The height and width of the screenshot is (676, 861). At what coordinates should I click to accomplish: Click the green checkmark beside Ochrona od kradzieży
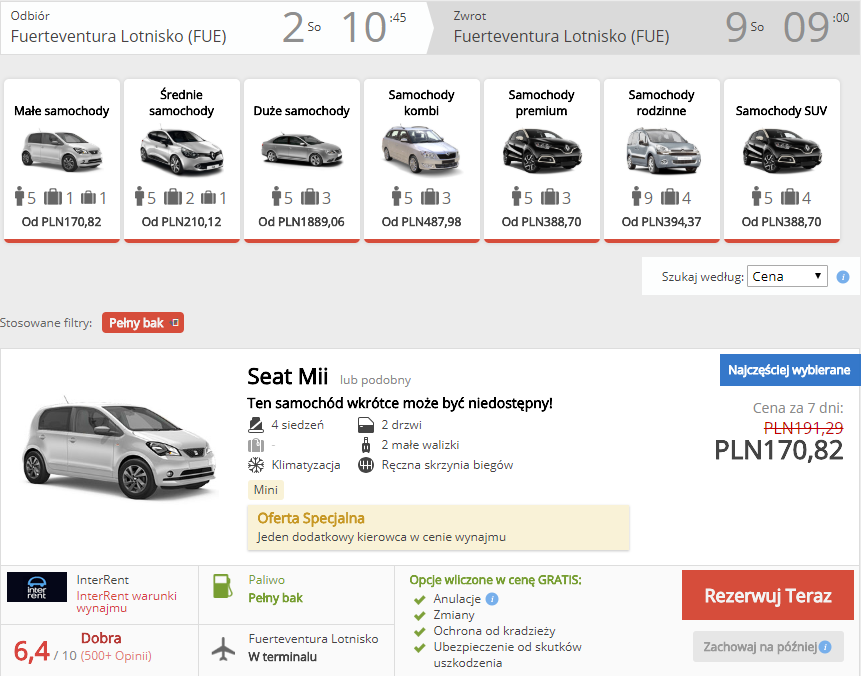(420, 632)
